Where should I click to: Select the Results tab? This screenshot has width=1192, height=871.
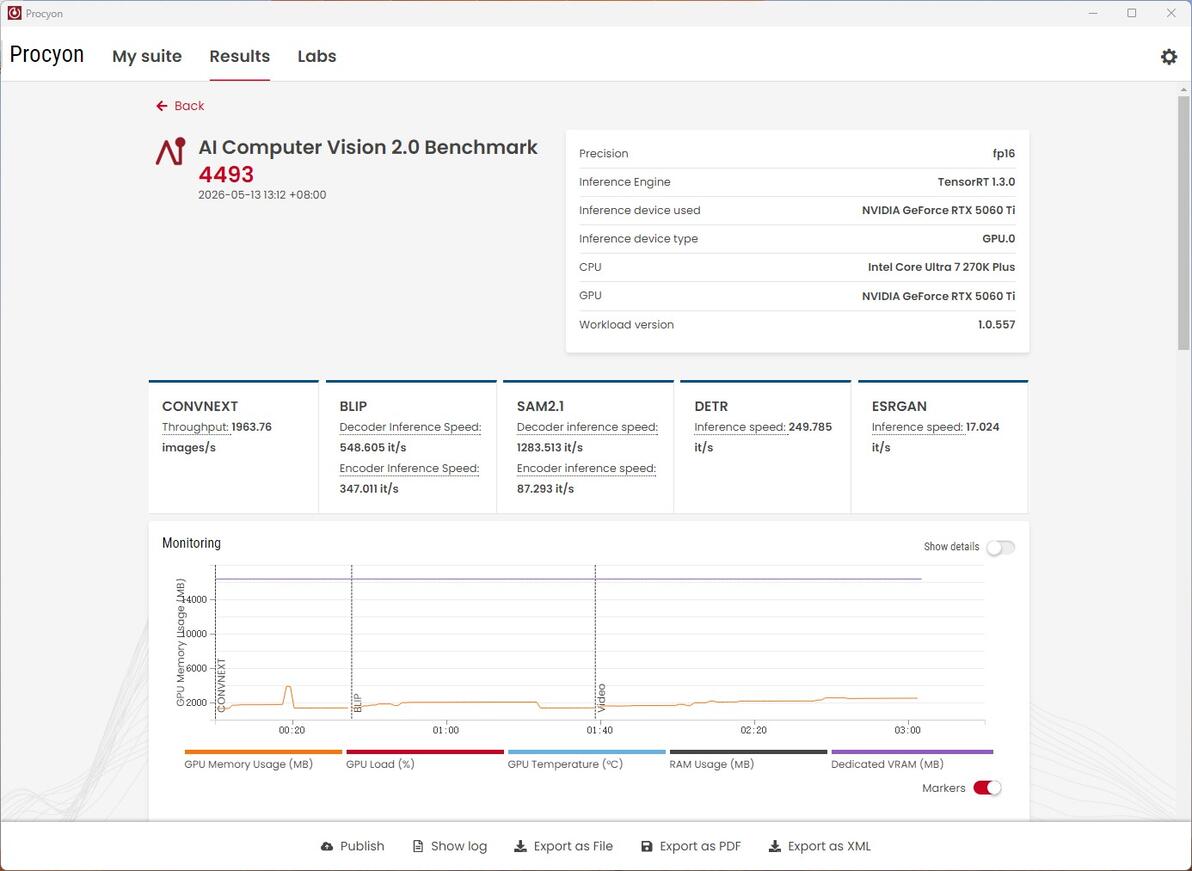[x=239, y=56]
